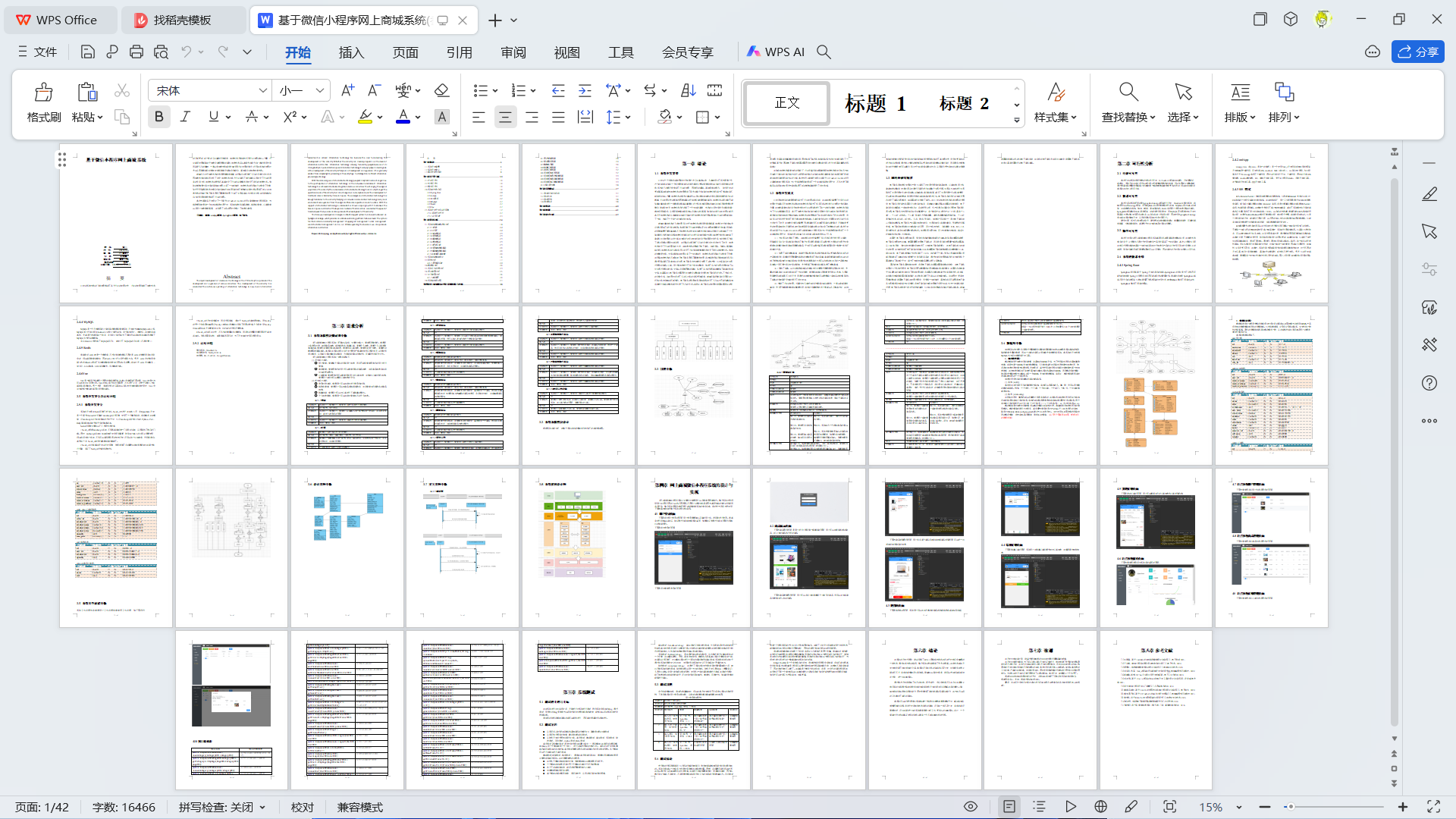Click the font color red swatch
The width and height of the screenshot is (1456, 819).
[403, 117]
